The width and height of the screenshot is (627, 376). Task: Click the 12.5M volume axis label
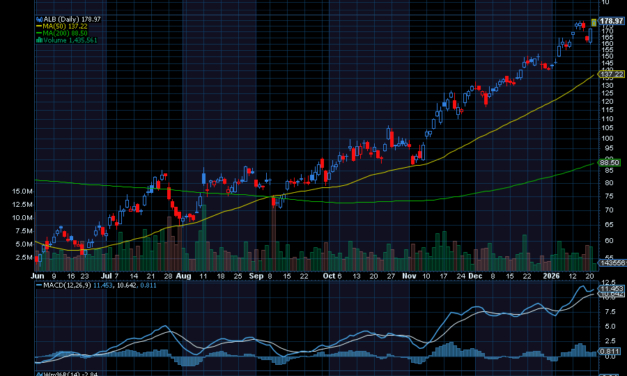22,204
